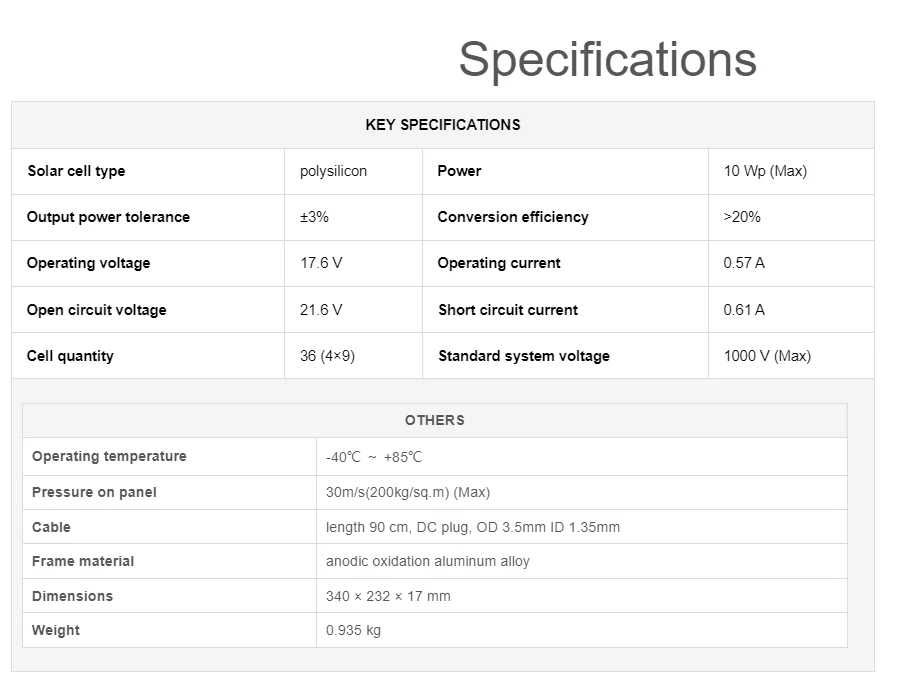Click the KEY SPECIFICATIONS table header
This screenshot has height=682, width=908.
(x=442, y=125)
